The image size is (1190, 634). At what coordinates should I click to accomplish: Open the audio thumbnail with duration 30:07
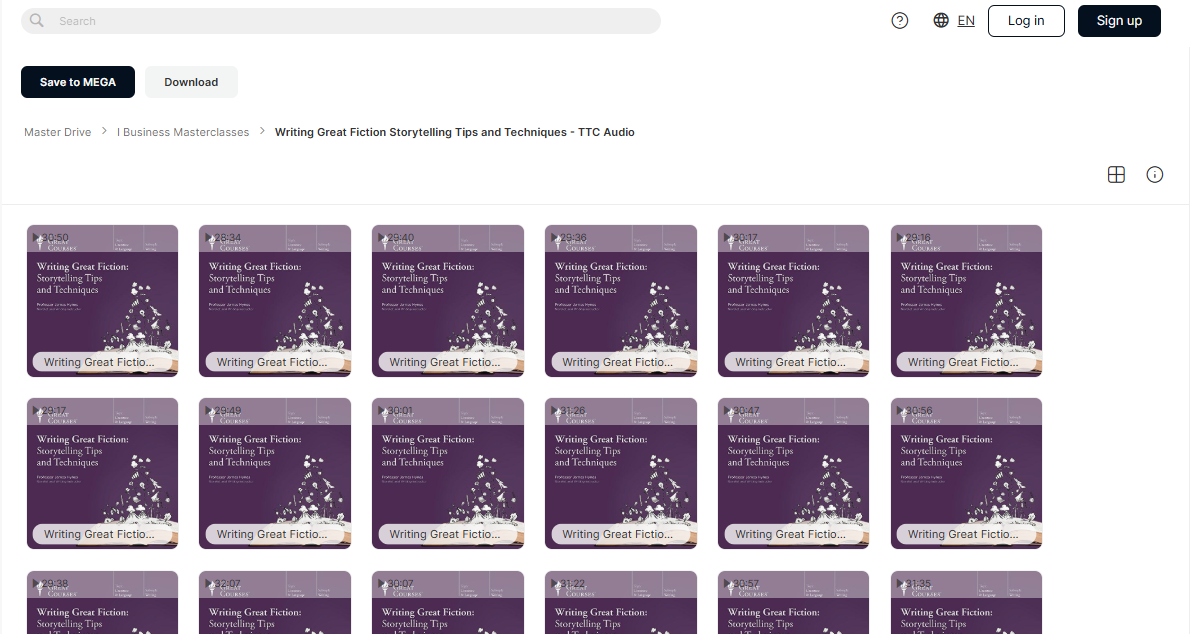coord(448,603)
